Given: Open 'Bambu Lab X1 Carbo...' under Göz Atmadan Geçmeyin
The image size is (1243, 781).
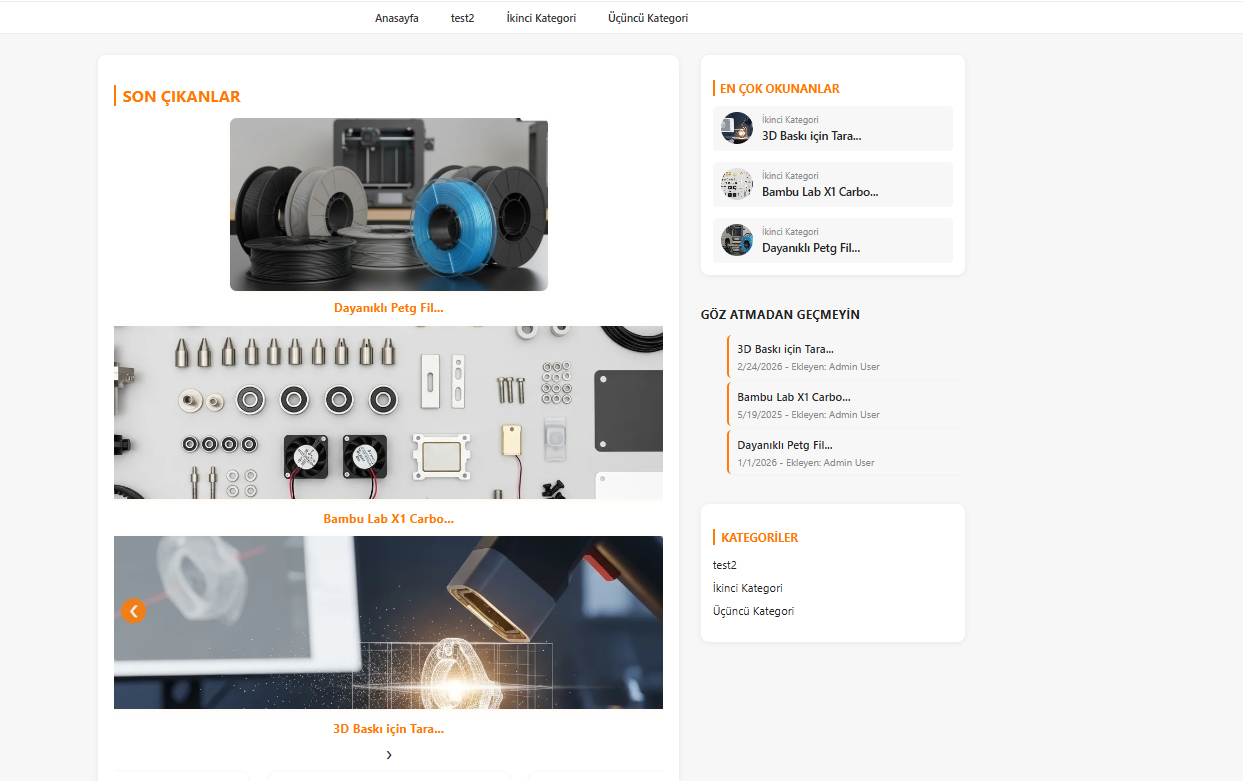Looking at the screenshot, I should coord(794,397).
